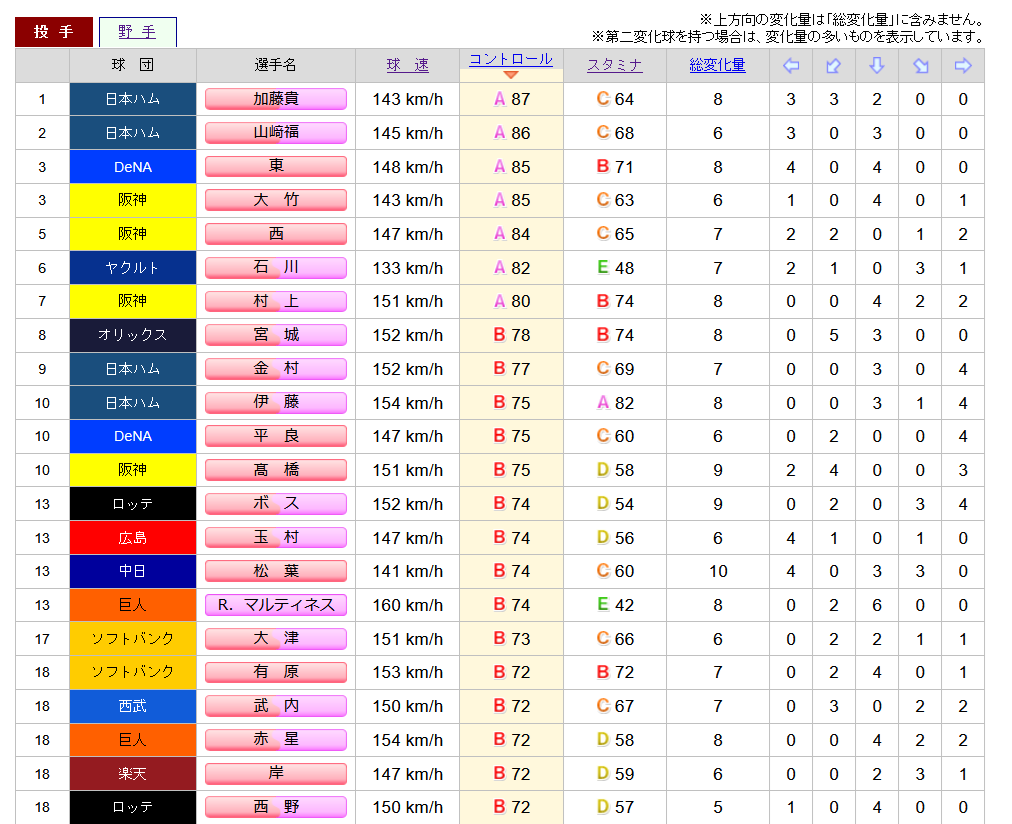Screen dimensions: 1012x824
Task: Sort by down-left arrow pitch movement
Action: pyautogui.click(x=834, y=66)
